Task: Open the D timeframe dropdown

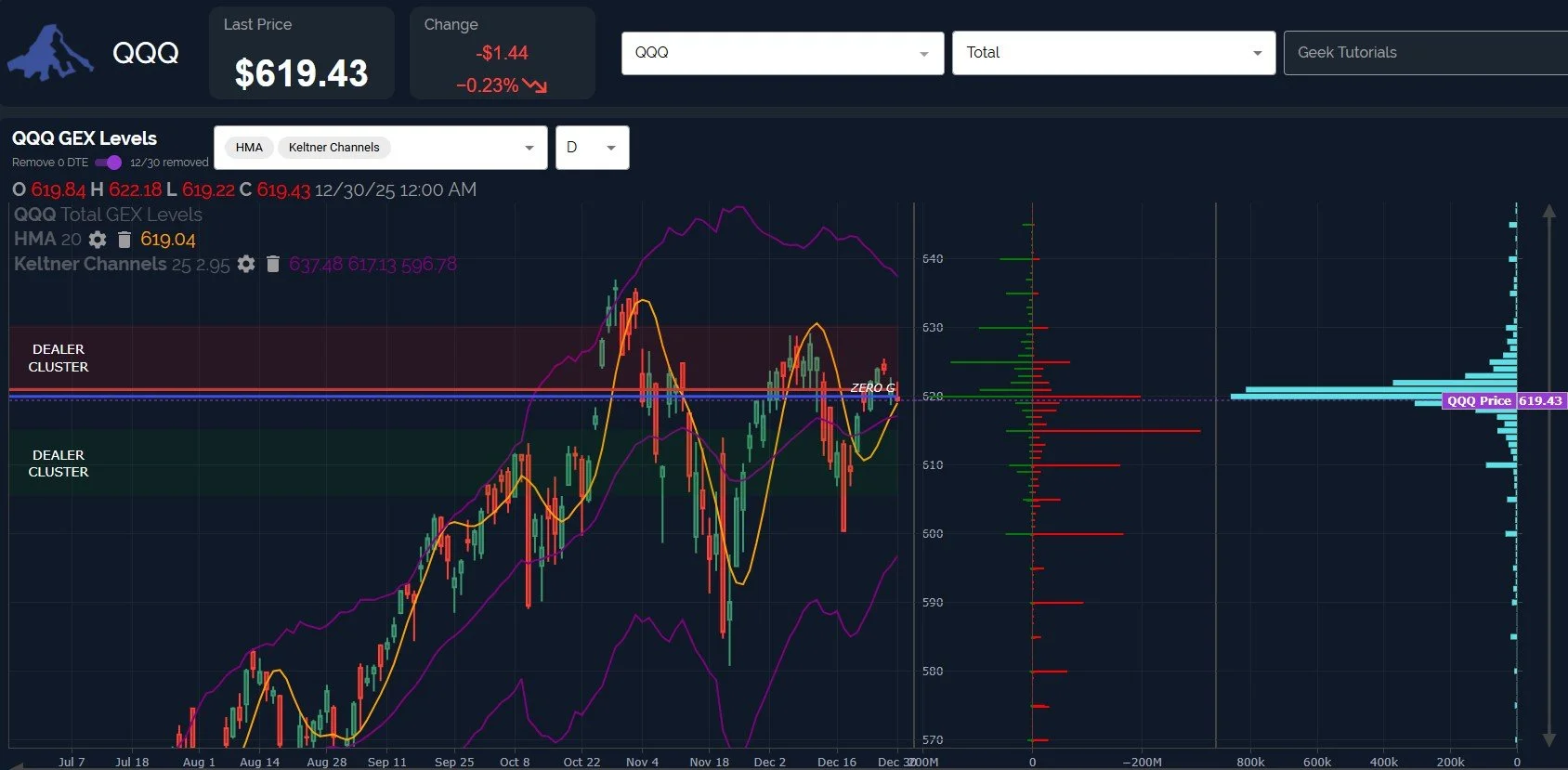Action: click(592, 148)
